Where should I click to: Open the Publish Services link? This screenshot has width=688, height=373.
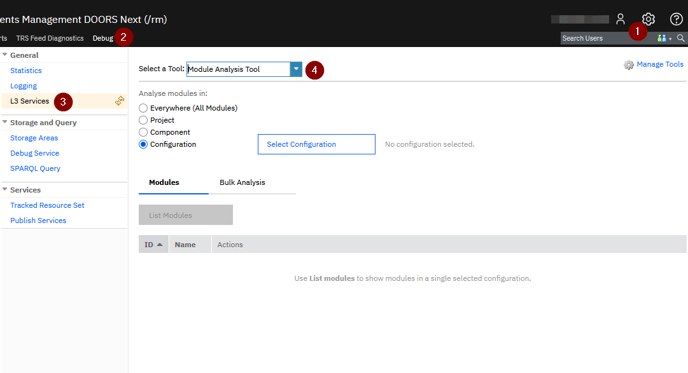coord(38,220)
